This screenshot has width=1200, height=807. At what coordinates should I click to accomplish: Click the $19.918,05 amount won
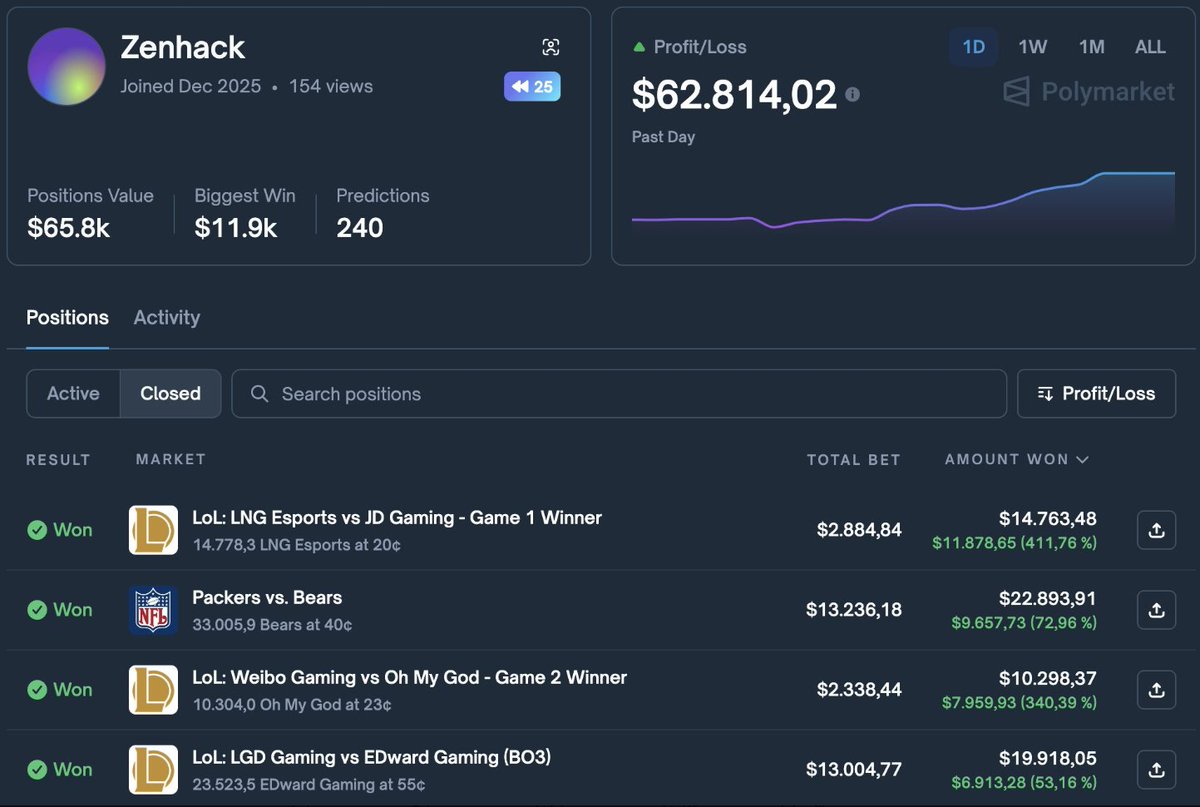pos(1048,758)
